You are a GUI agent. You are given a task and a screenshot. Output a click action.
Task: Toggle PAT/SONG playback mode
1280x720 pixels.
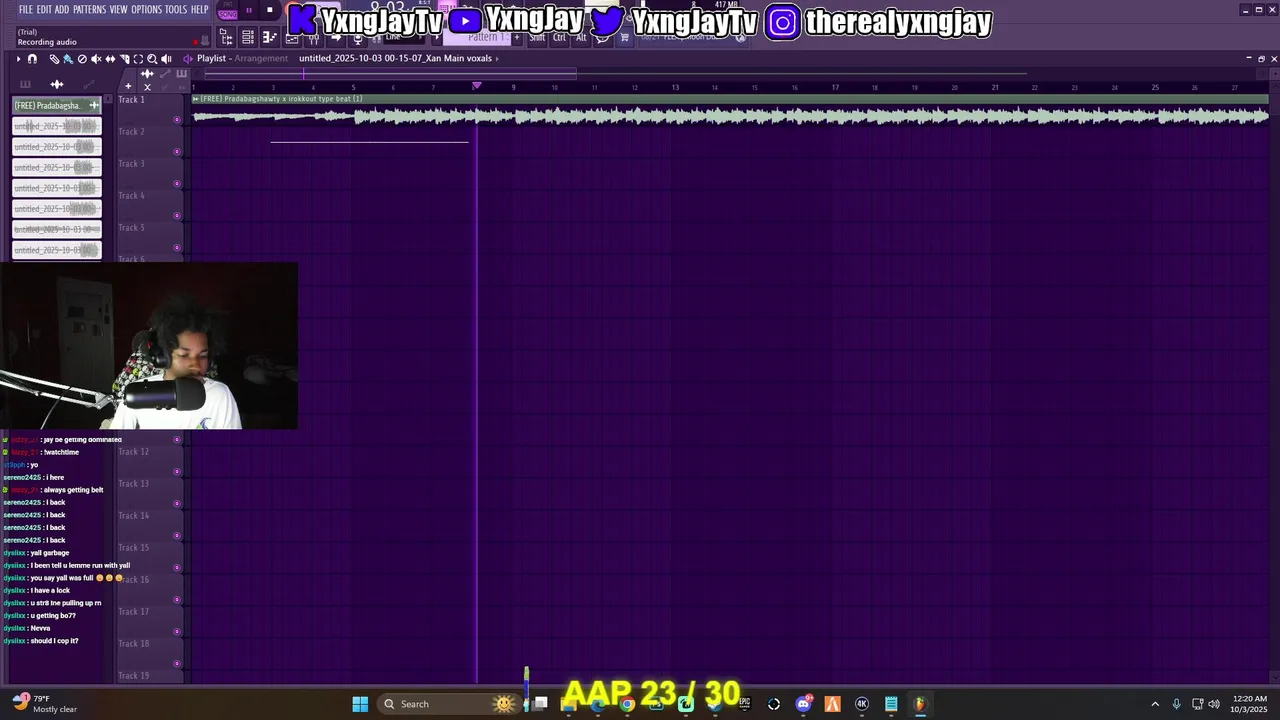(228, 11)
